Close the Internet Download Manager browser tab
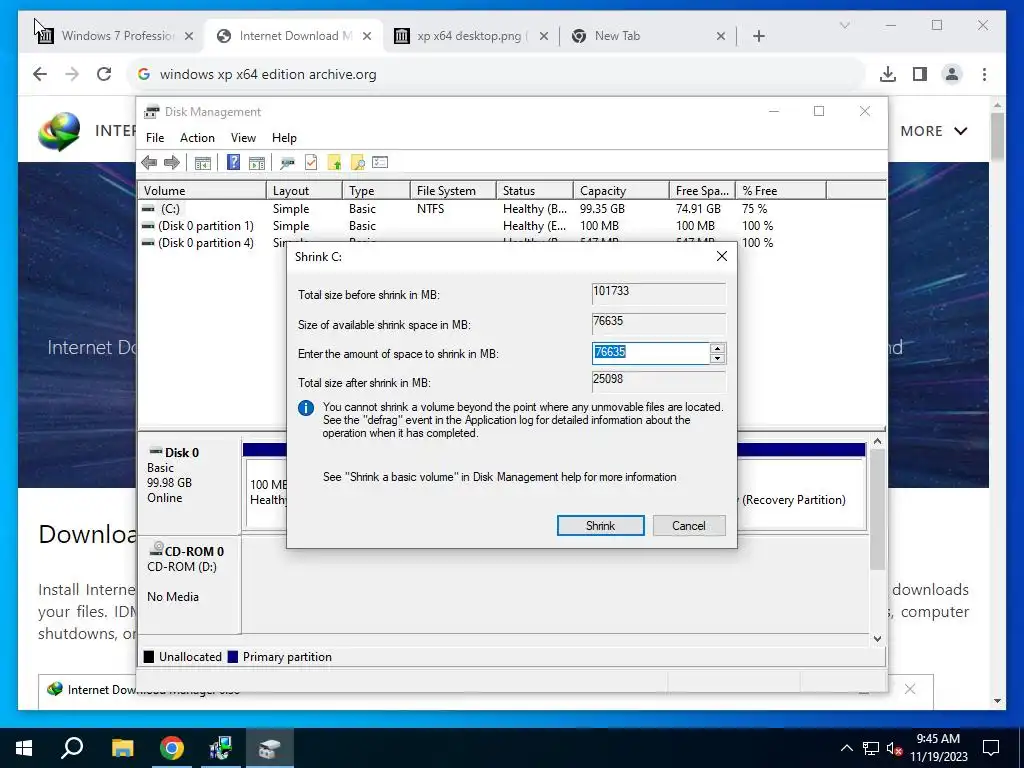Image resolution: width=1024 pixels, height=768 pixels. tap(368, 36)
